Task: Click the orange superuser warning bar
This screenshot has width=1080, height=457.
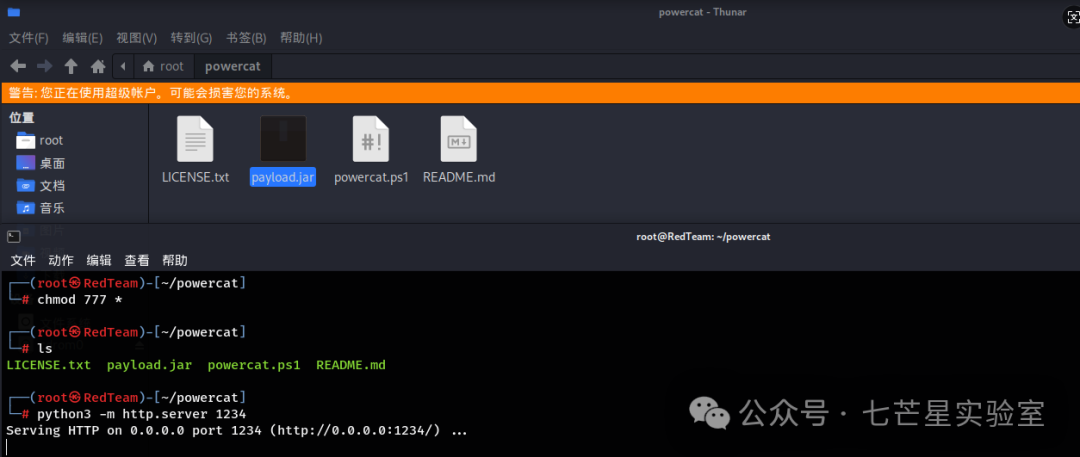Action: click(x=540, y=92)
